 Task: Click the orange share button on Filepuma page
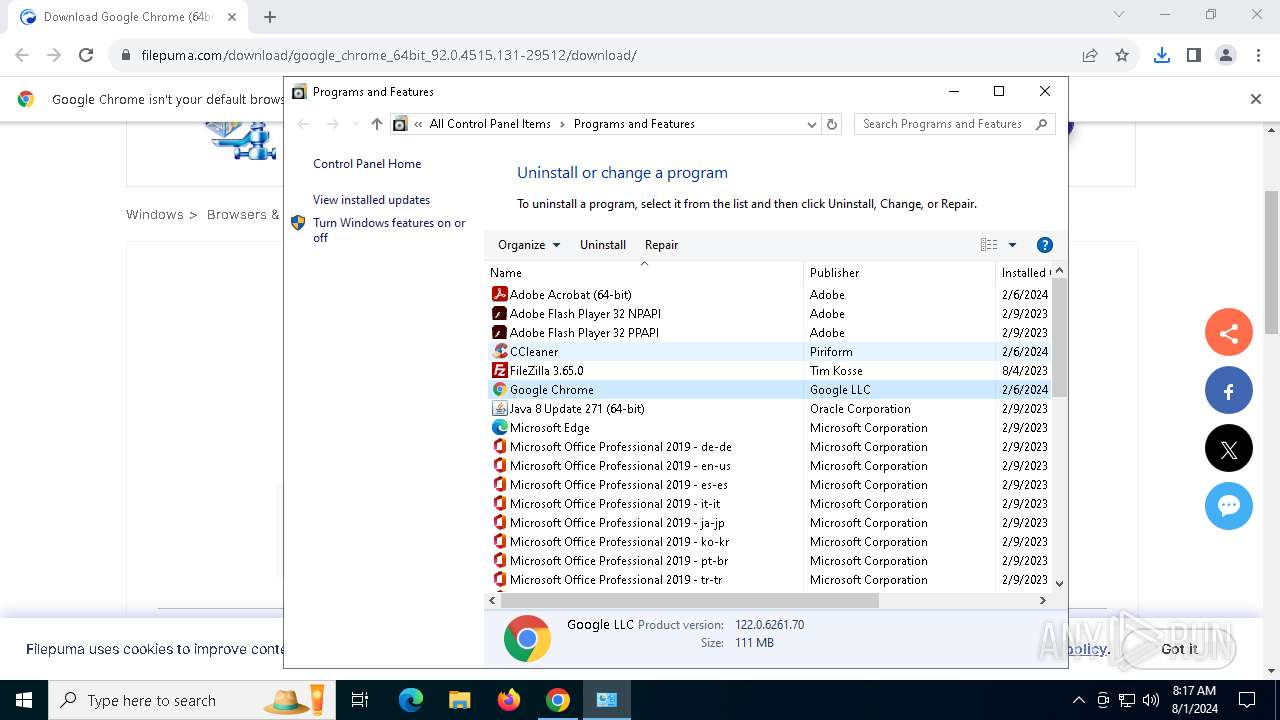point(1229,333)
